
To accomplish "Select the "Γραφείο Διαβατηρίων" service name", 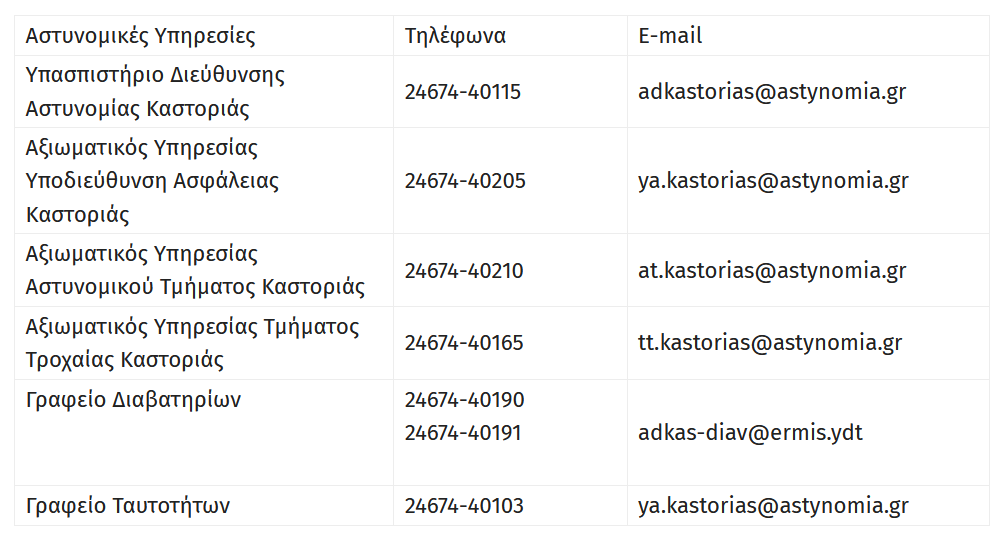I will 133,400.
